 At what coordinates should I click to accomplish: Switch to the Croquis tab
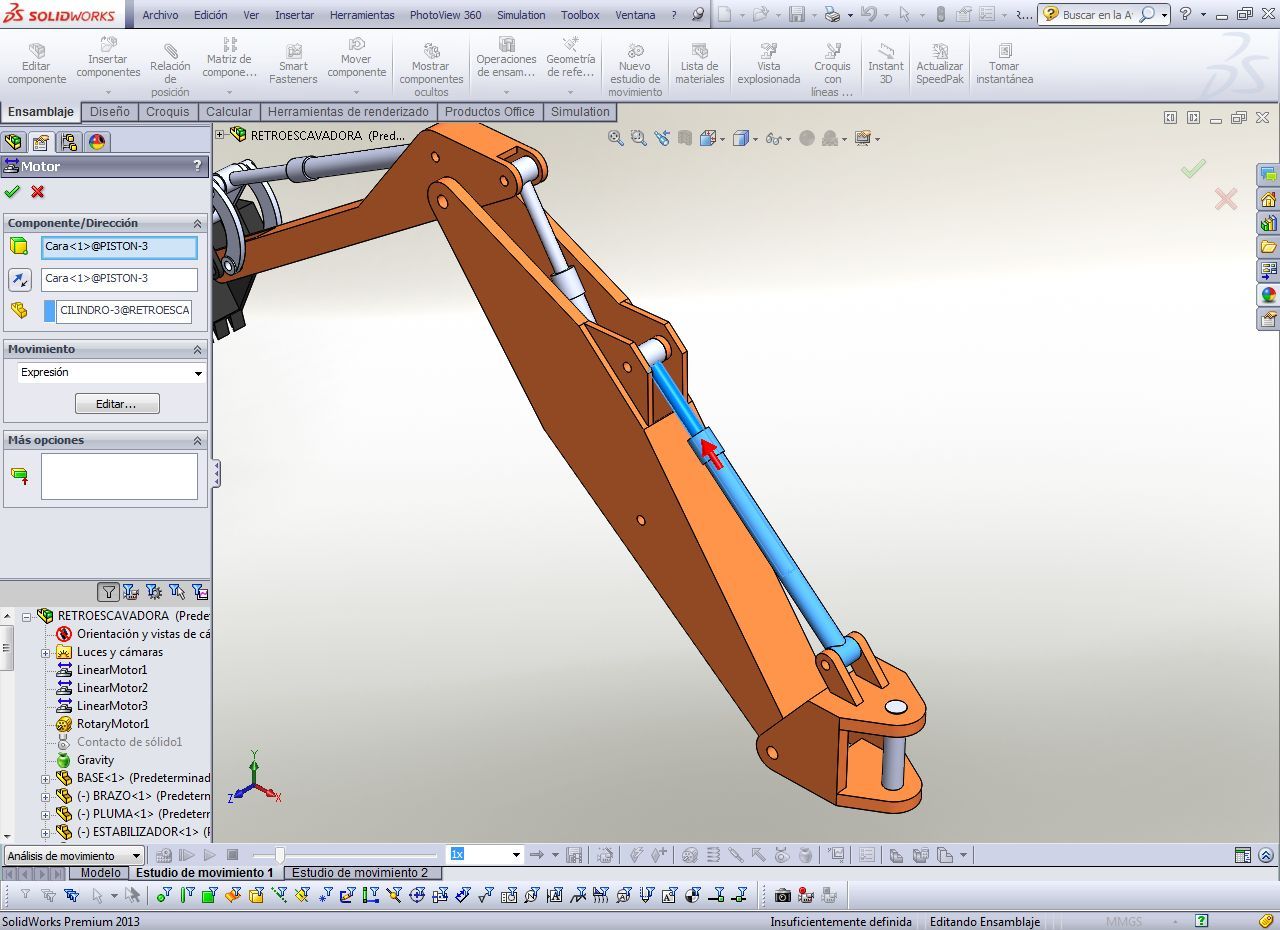coord(167,112)
